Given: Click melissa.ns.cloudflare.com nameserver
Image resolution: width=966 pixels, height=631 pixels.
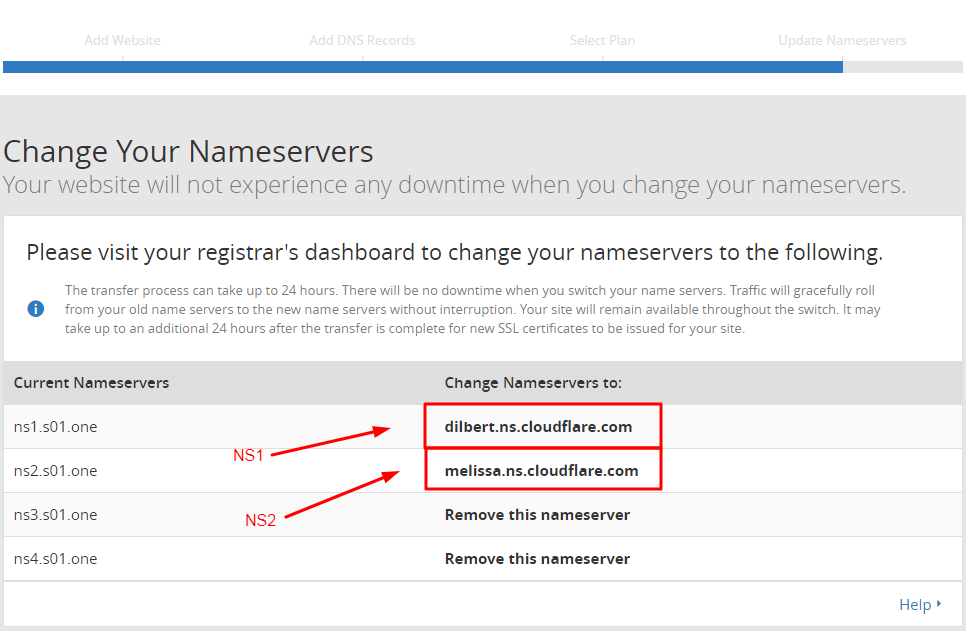Looking at the screenshot, I should coord(542,471).
